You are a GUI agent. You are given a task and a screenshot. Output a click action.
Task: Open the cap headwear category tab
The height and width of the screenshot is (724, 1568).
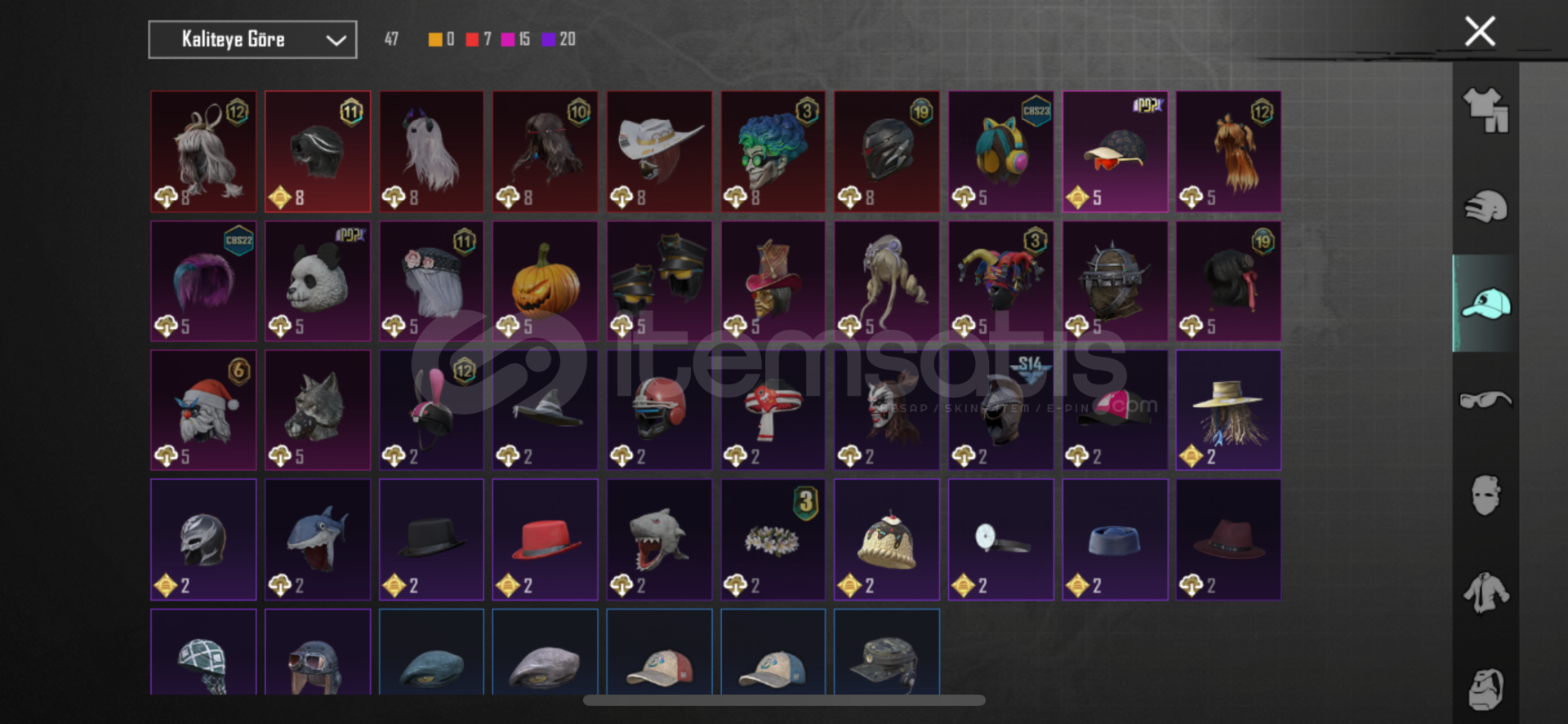(1486, 304)
